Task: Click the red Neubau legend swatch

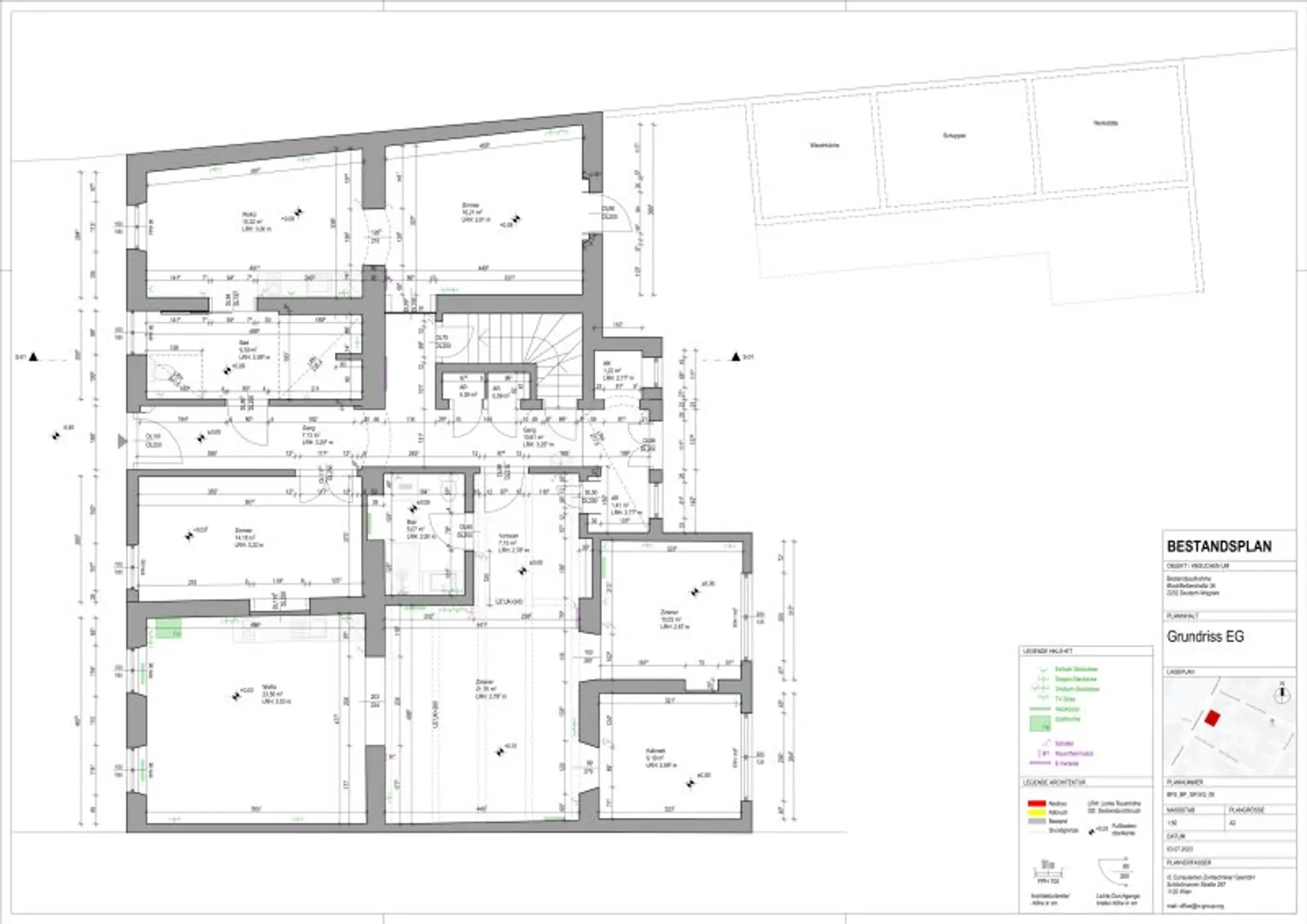Action: (1036, 804)
